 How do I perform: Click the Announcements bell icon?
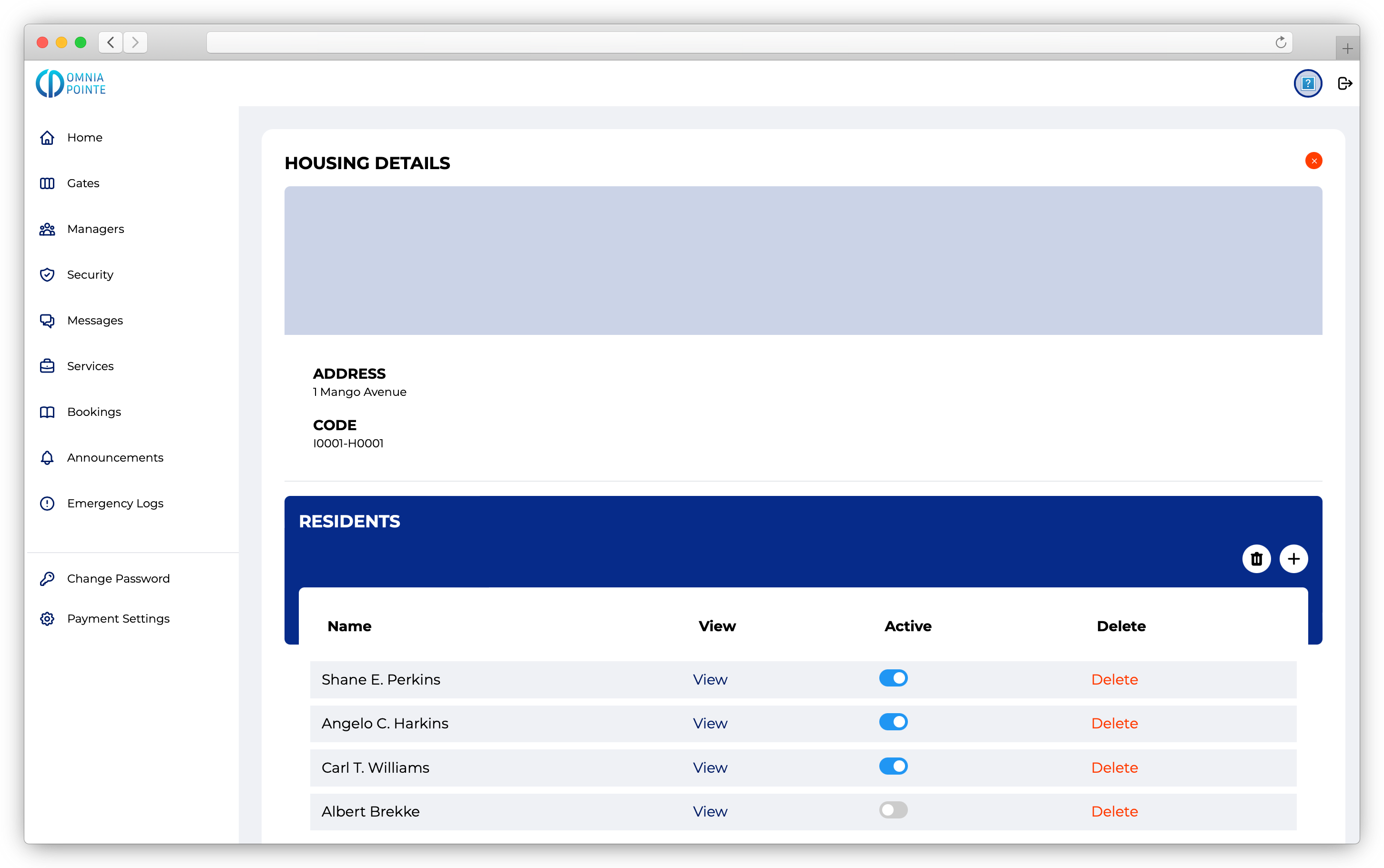tap(47, 457)
